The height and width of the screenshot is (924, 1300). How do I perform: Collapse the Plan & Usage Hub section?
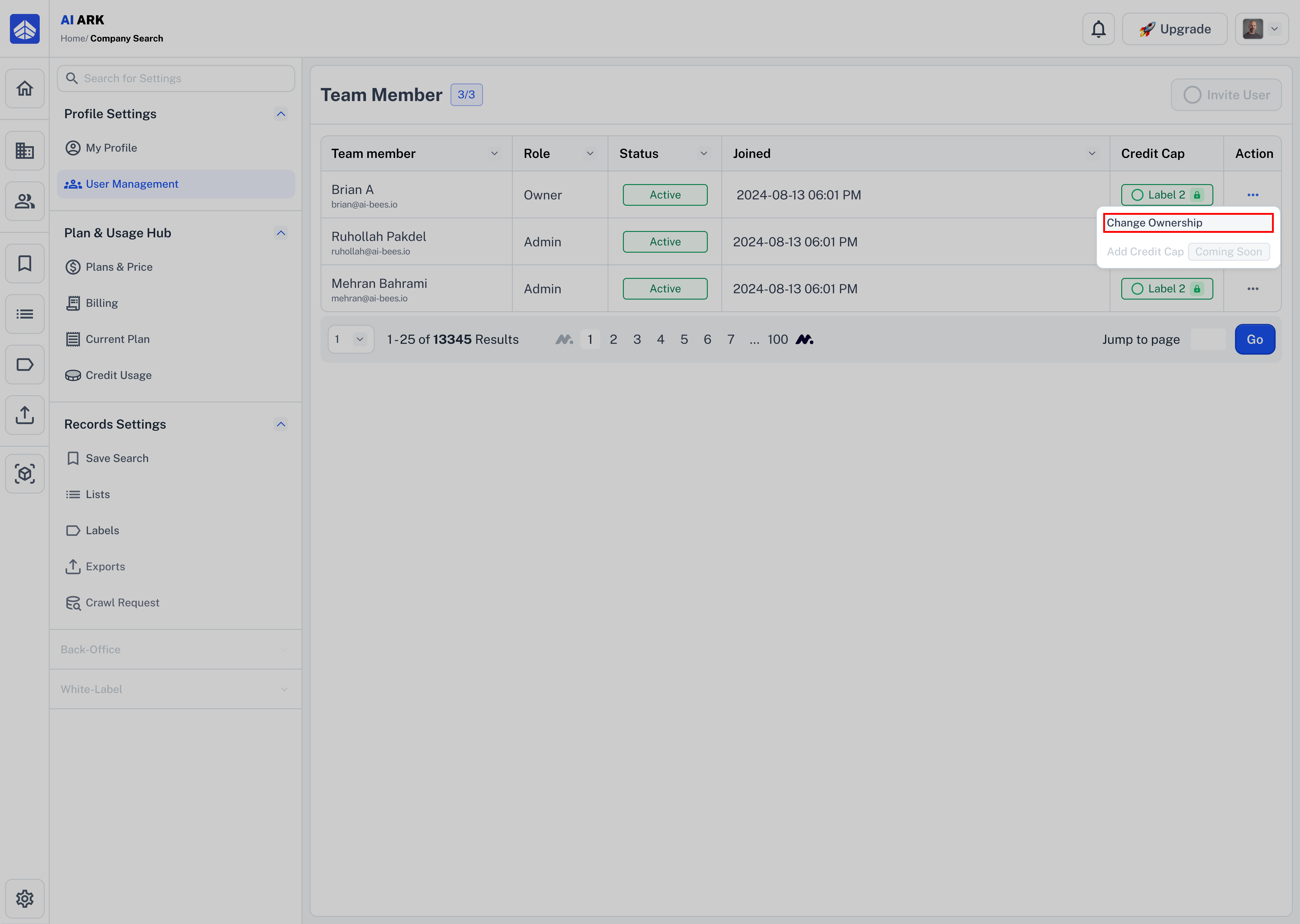tap(281, 233)
